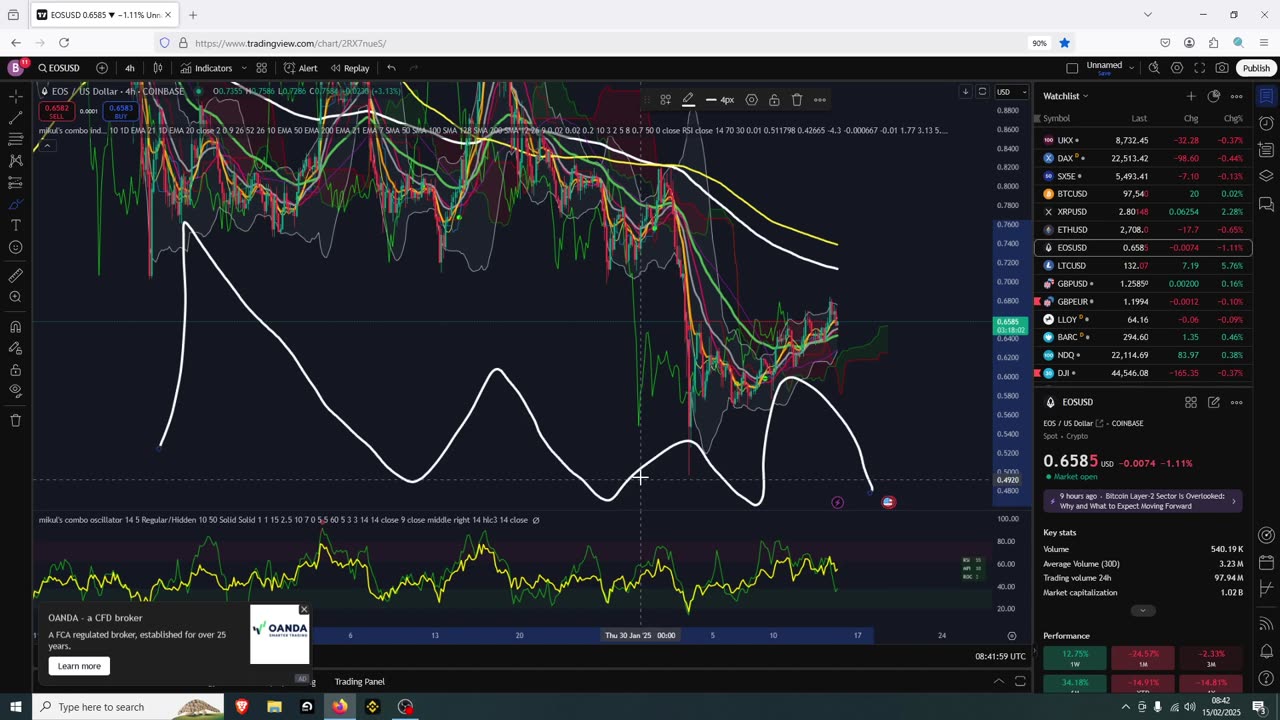Open the emoji icons tool
Image resolution: width=1280 pixels, height=720 pixels.
tap(15, 247)
